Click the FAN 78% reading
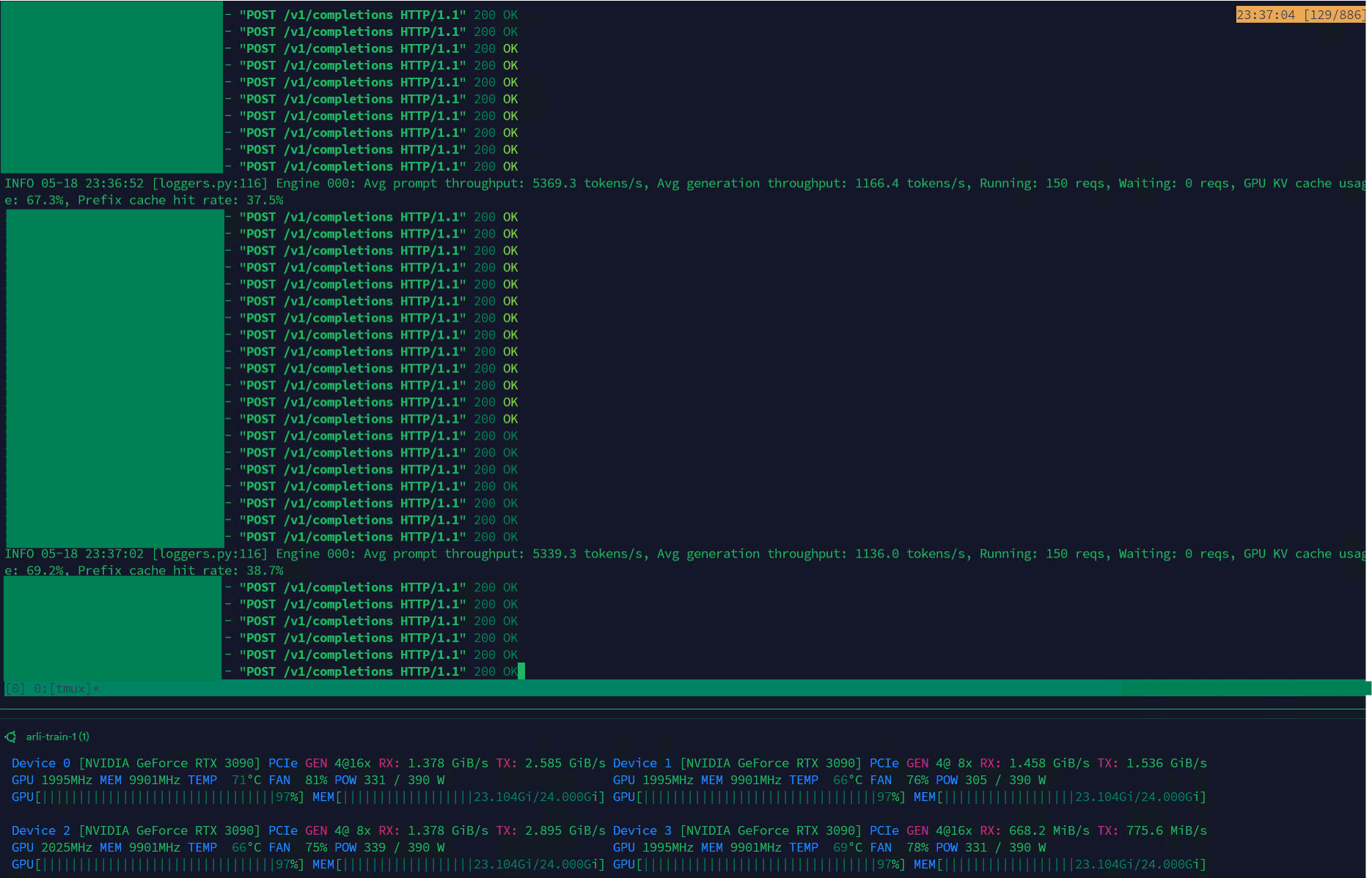 coord(899,848)
